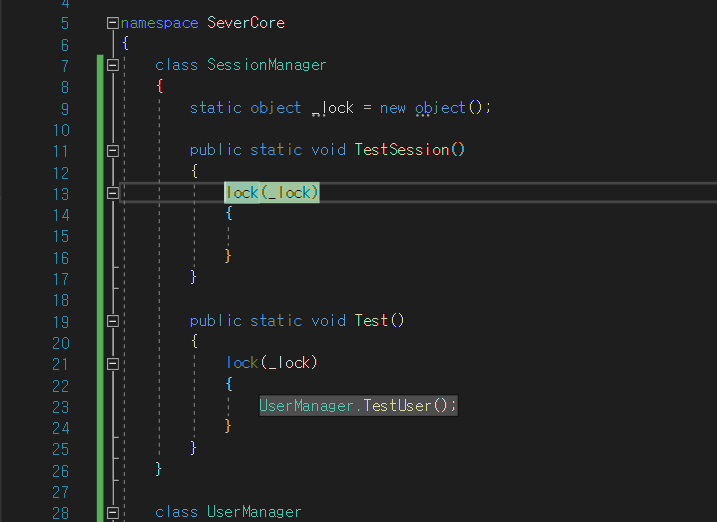Click the SessionManager class name
This screenshot has width=717, height=522.
pos(267,65)
